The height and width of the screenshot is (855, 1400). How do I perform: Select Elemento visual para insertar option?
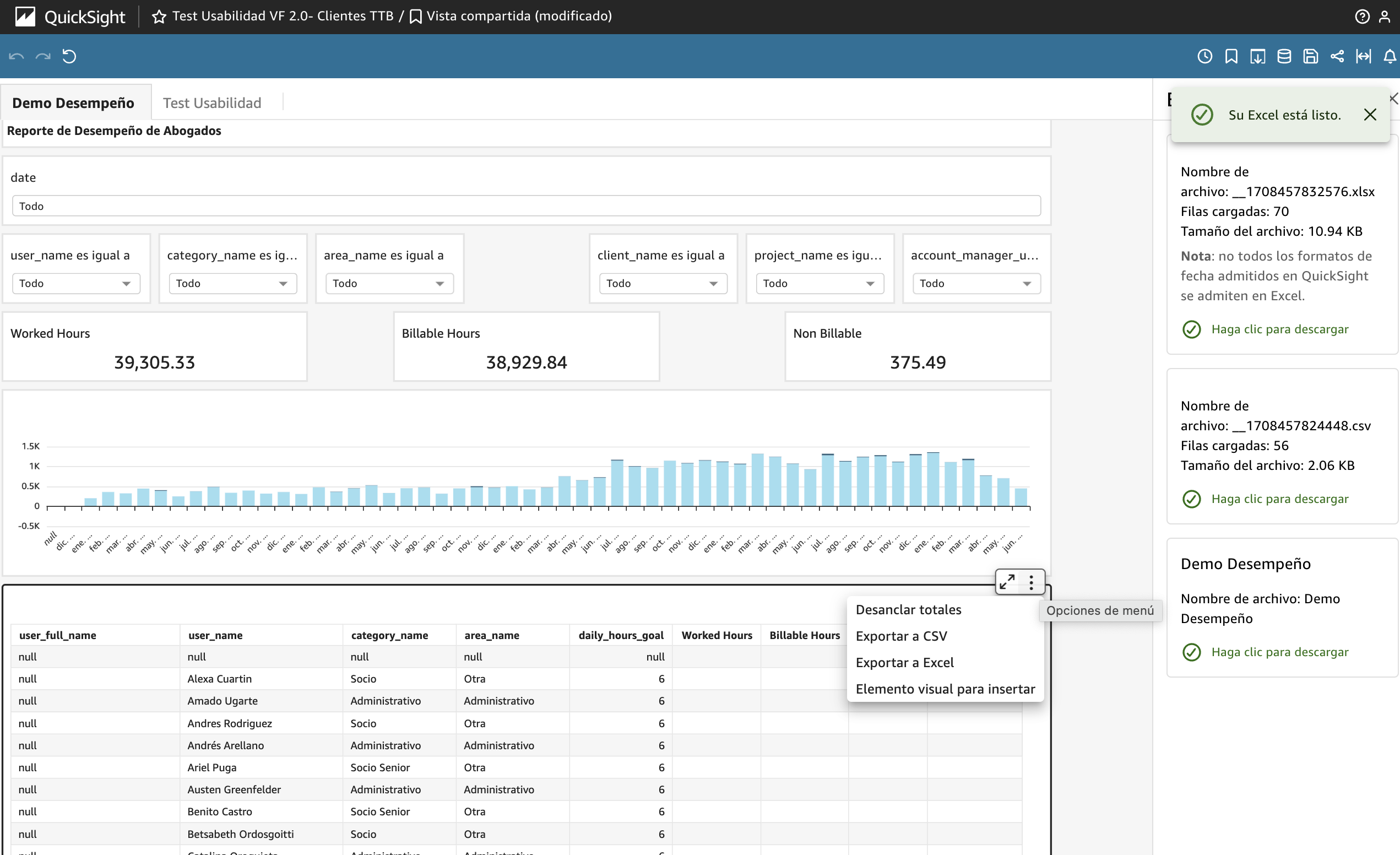click(x=946, y=689)
